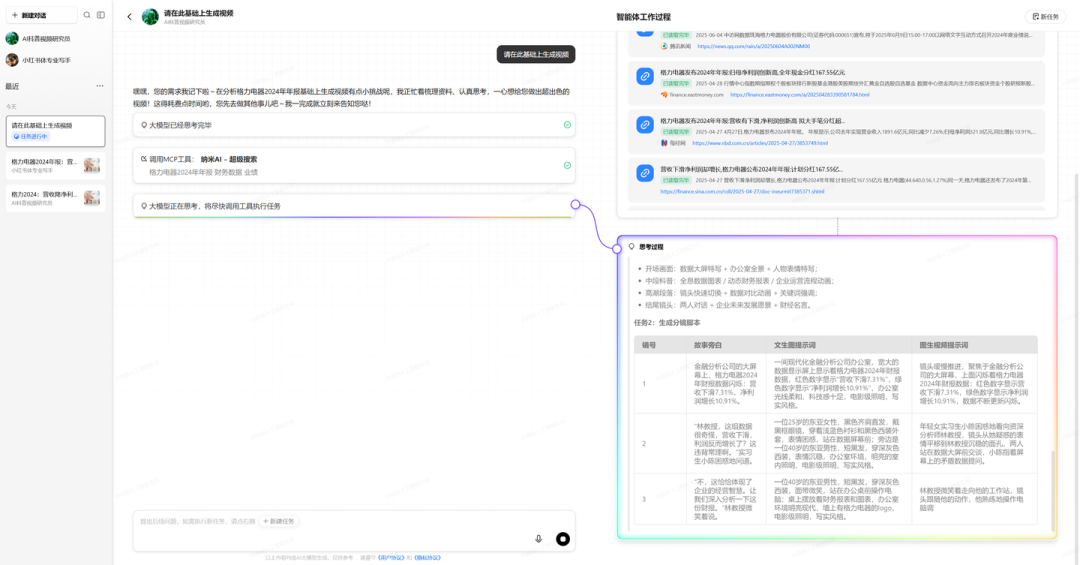Click the 今天 label in sidebar
The width and height of the screenshot is (1080, 565).
click(x=11, y=106)
